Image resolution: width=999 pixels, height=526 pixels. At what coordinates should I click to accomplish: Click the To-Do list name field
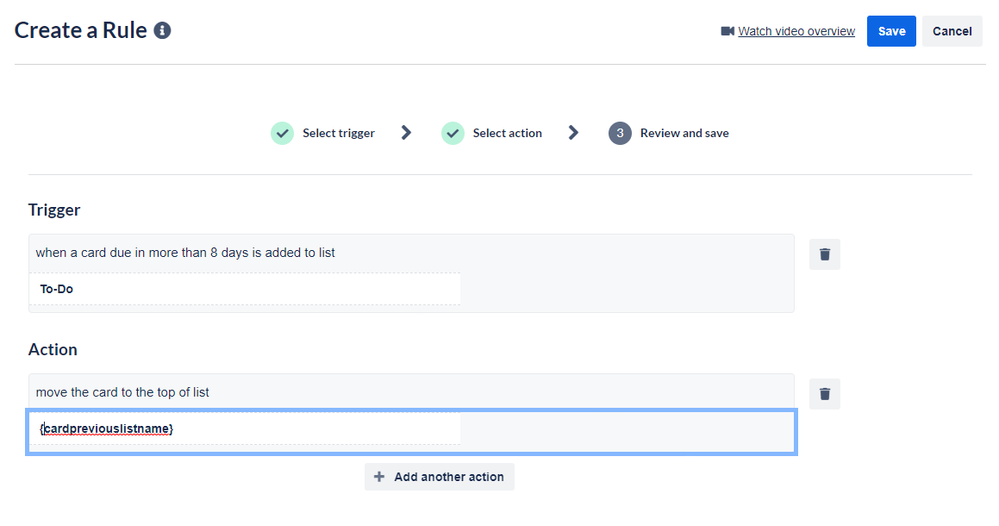pyautogui.click(x=245, y=289)
